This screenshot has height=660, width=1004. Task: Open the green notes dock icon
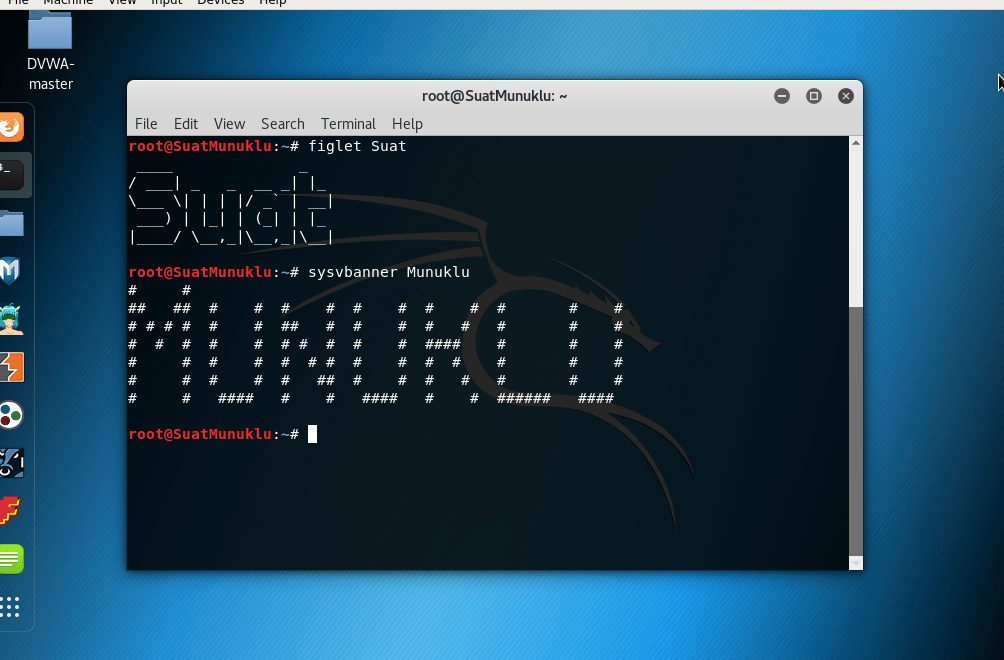[x=12, y=559]
